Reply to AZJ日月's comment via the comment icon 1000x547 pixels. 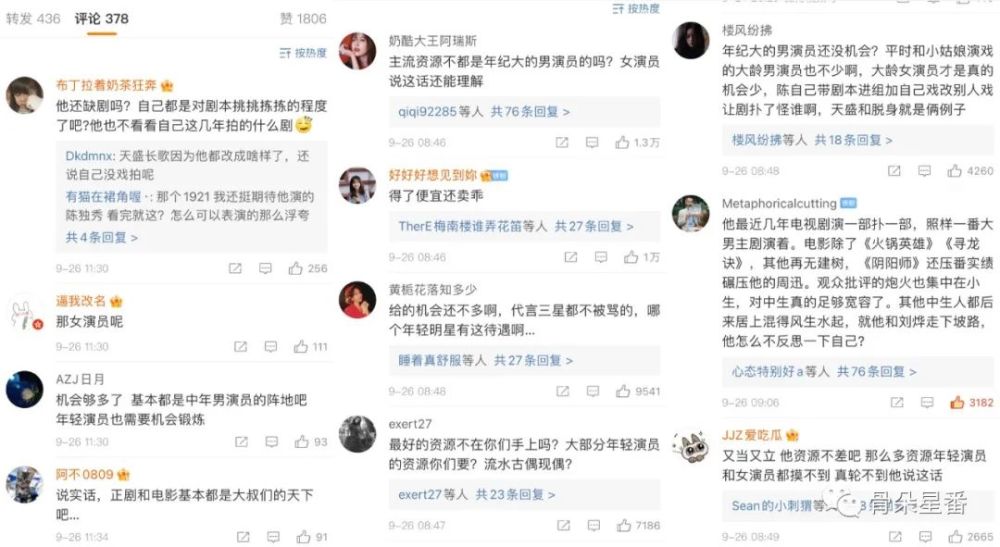[272, 442]
